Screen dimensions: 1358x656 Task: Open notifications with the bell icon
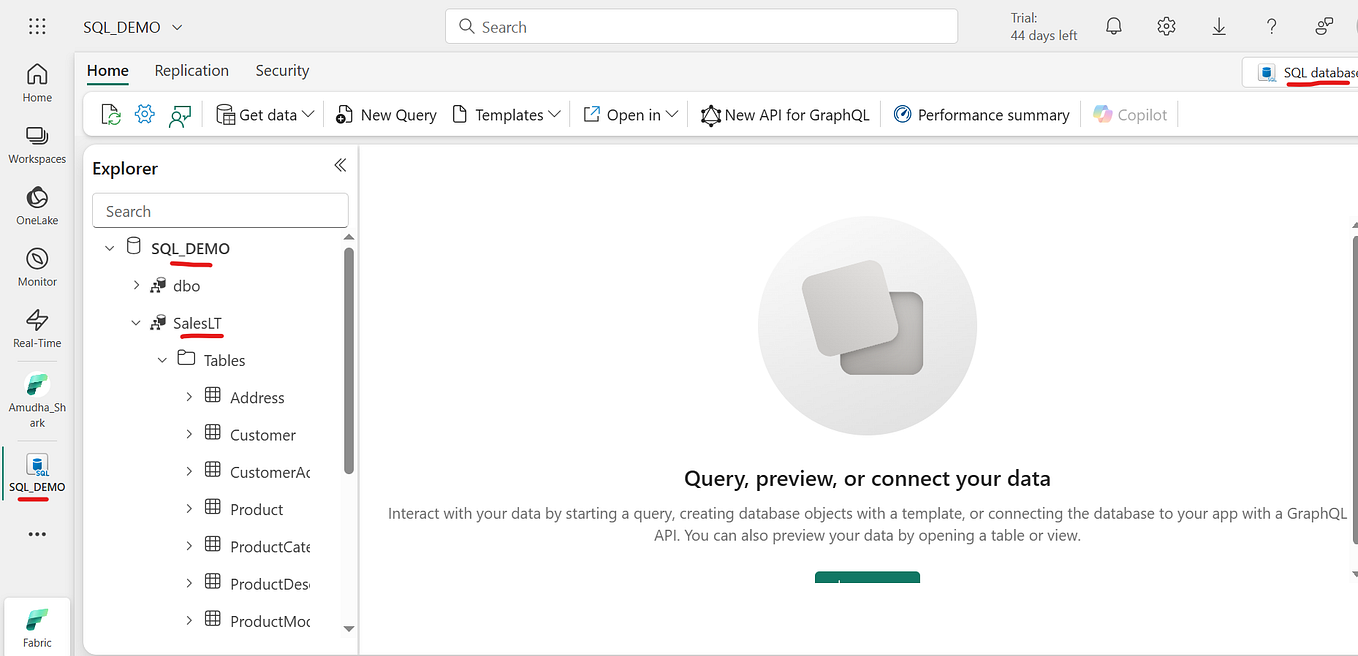1113,26
